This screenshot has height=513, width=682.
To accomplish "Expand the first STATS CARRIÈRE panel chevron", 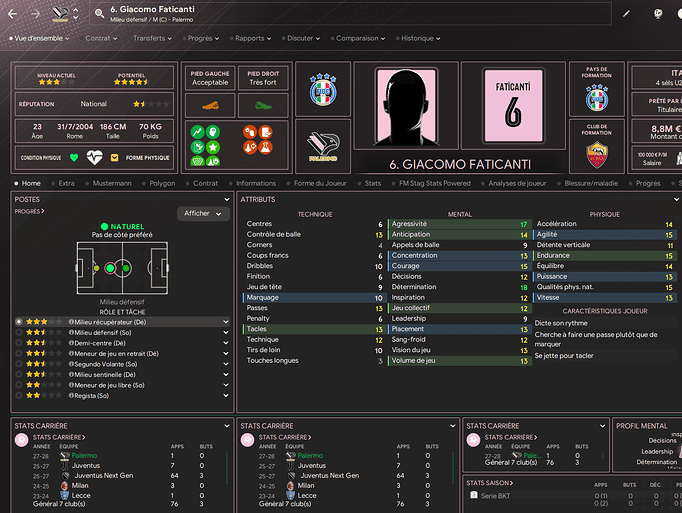I will (x=227, y=426).
